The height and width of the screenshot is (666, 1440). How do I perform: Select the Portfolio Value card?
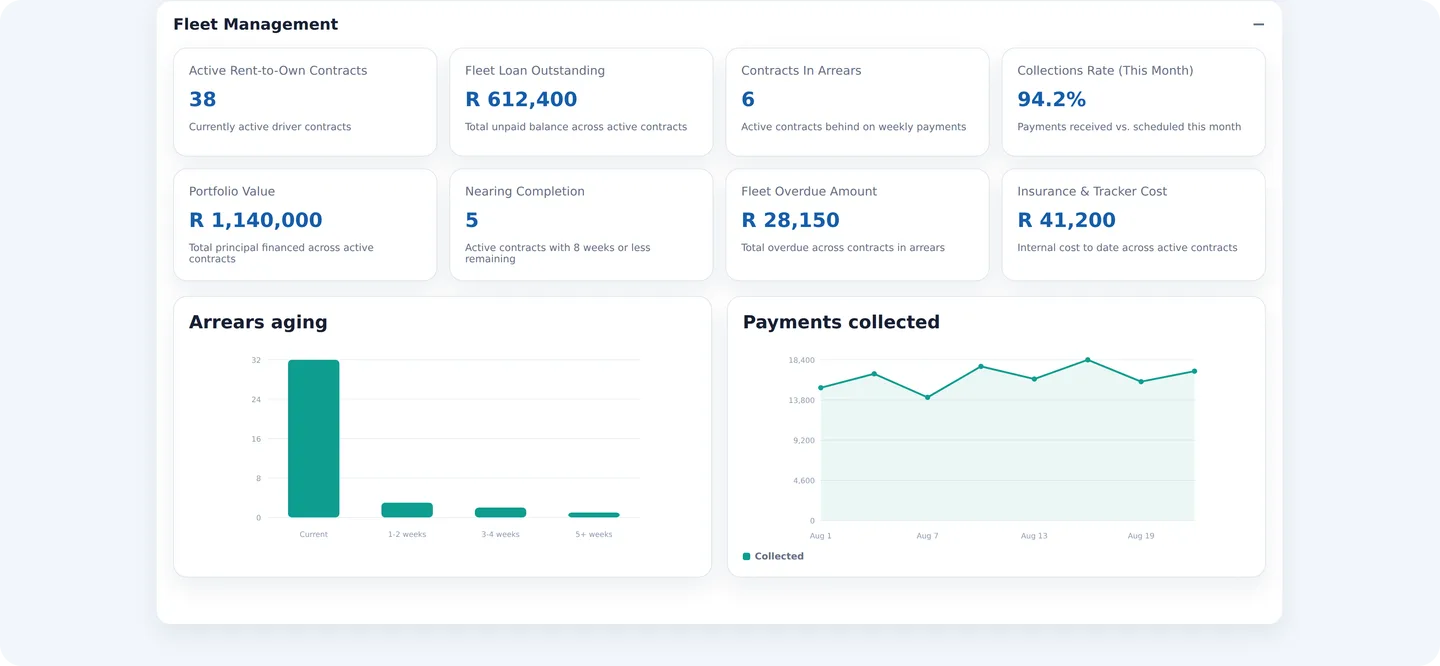pos(305,224)
